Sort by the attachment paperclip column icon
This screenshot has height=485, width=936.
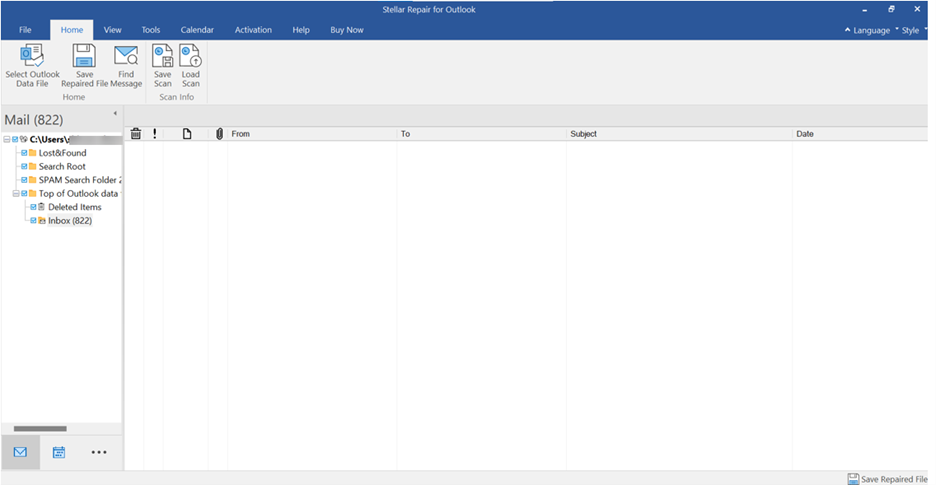[219, 134]
